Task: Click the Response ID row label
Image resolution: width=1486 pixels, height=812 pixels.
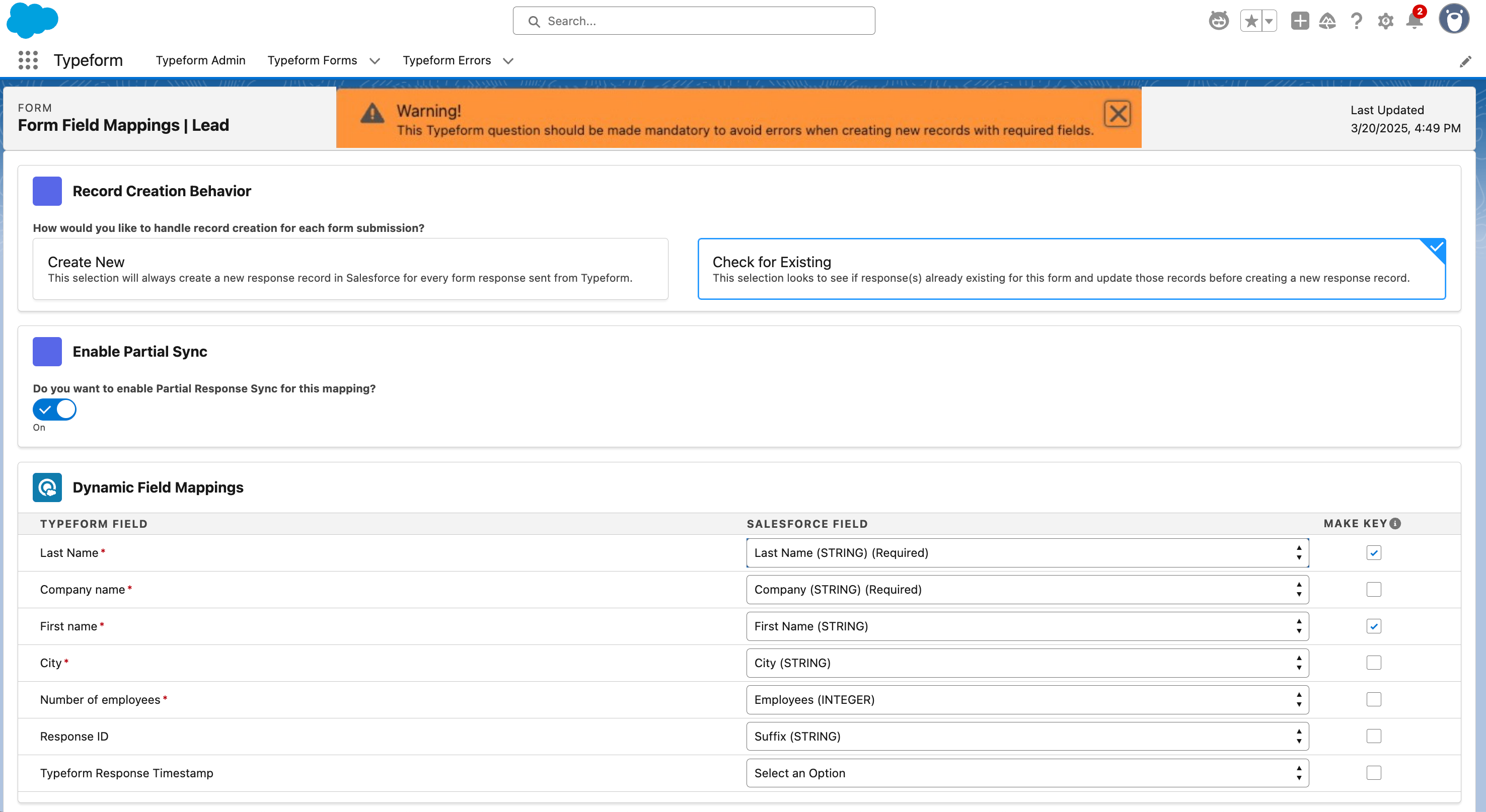Action: pos(74,737)
